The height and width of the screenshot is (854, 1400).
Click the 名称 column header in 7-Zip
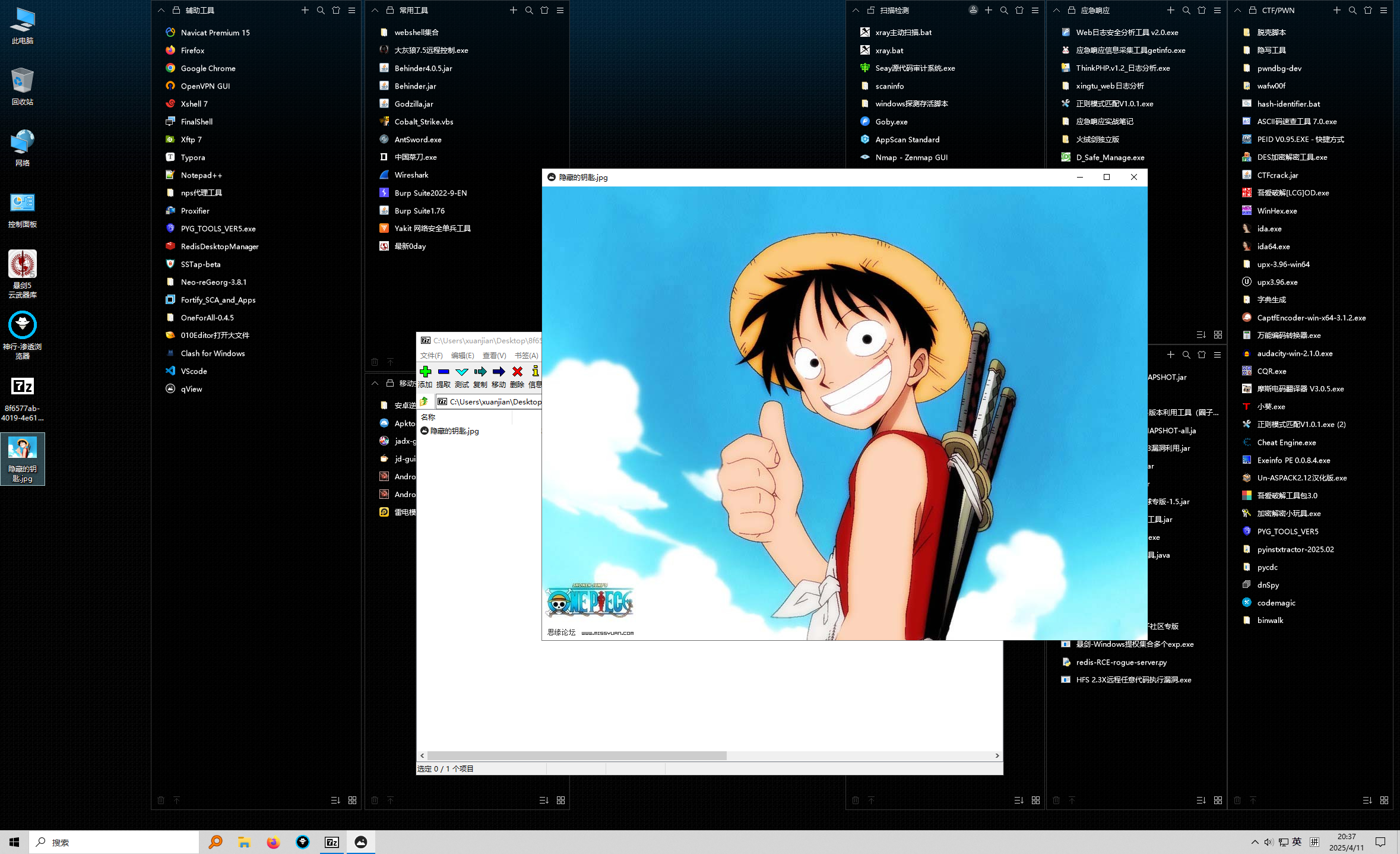(x=428, y=417)
